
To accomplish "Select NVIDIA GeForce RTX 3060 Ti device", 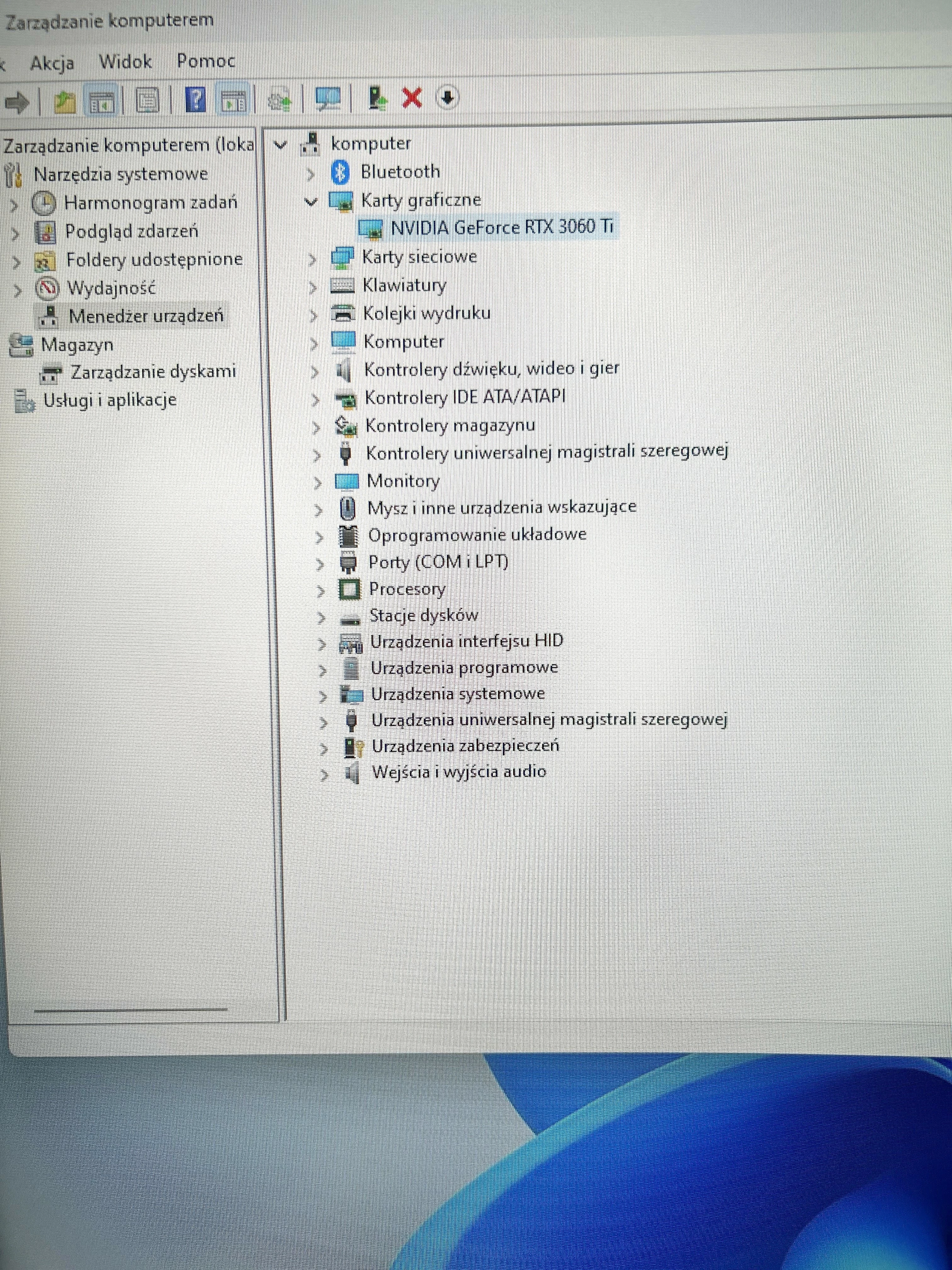I will pyautogui.click(x=501, y=227).
